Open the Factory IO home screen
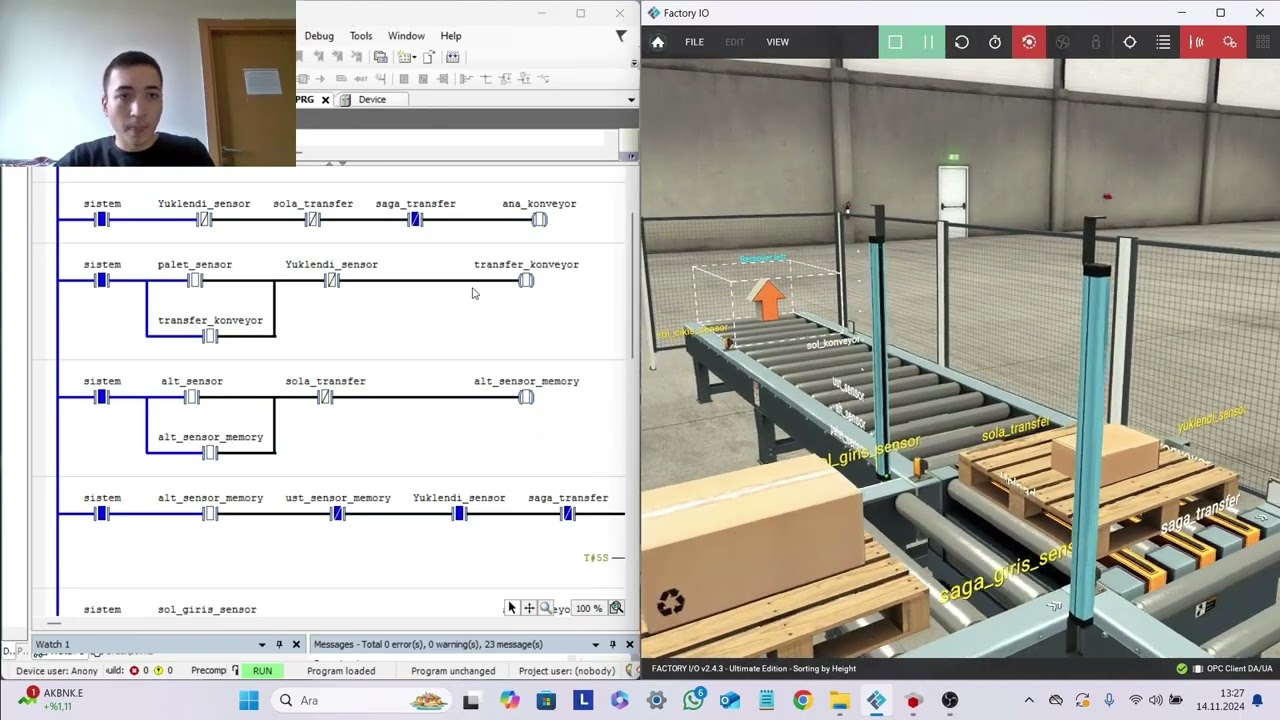 pos(658,42)
